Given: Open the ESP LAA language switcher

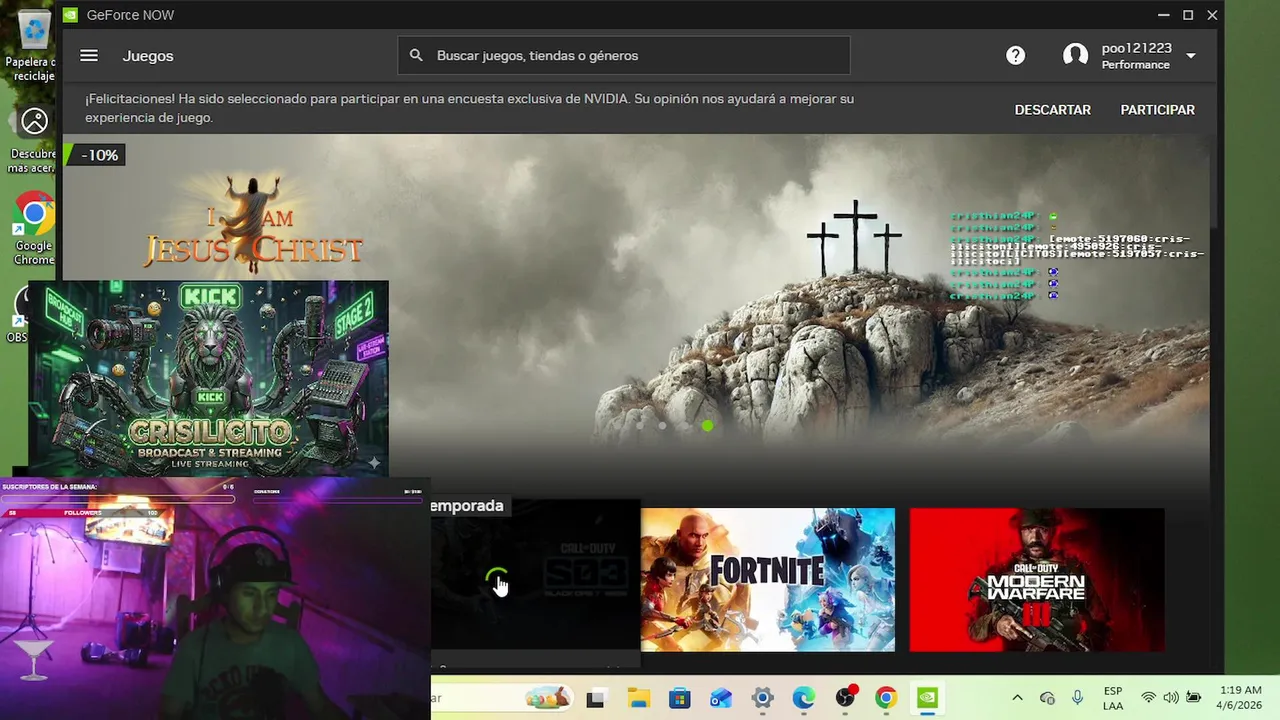Looking at the screenshot, I should pos(1113,698).
